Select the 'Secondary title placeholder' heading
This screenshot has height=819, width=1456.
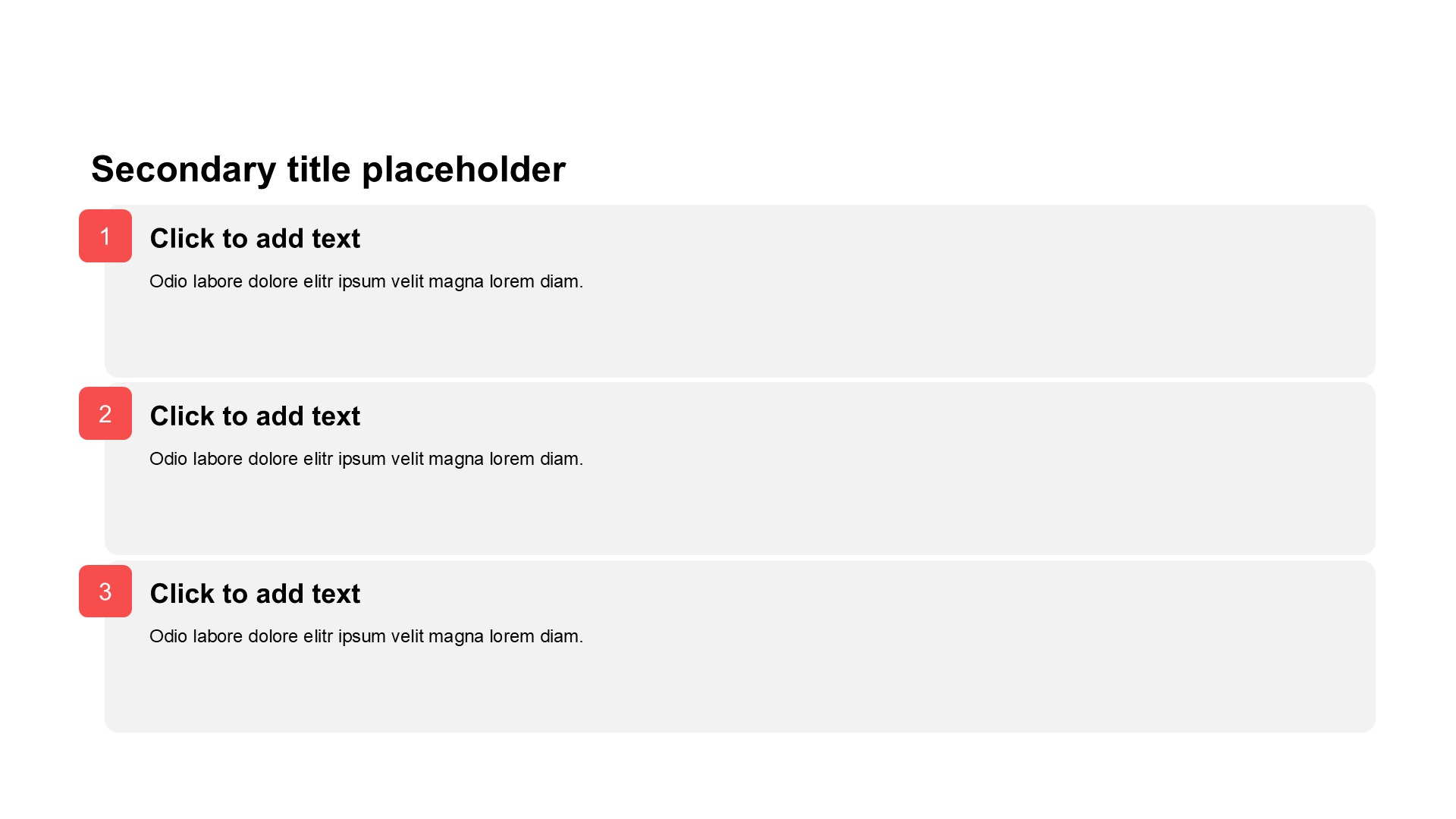[328, 168]
